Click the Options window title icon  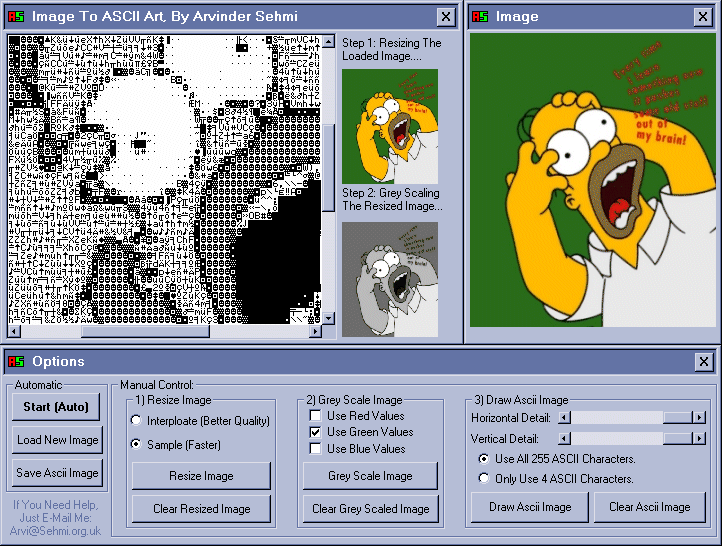coord(16,361)
